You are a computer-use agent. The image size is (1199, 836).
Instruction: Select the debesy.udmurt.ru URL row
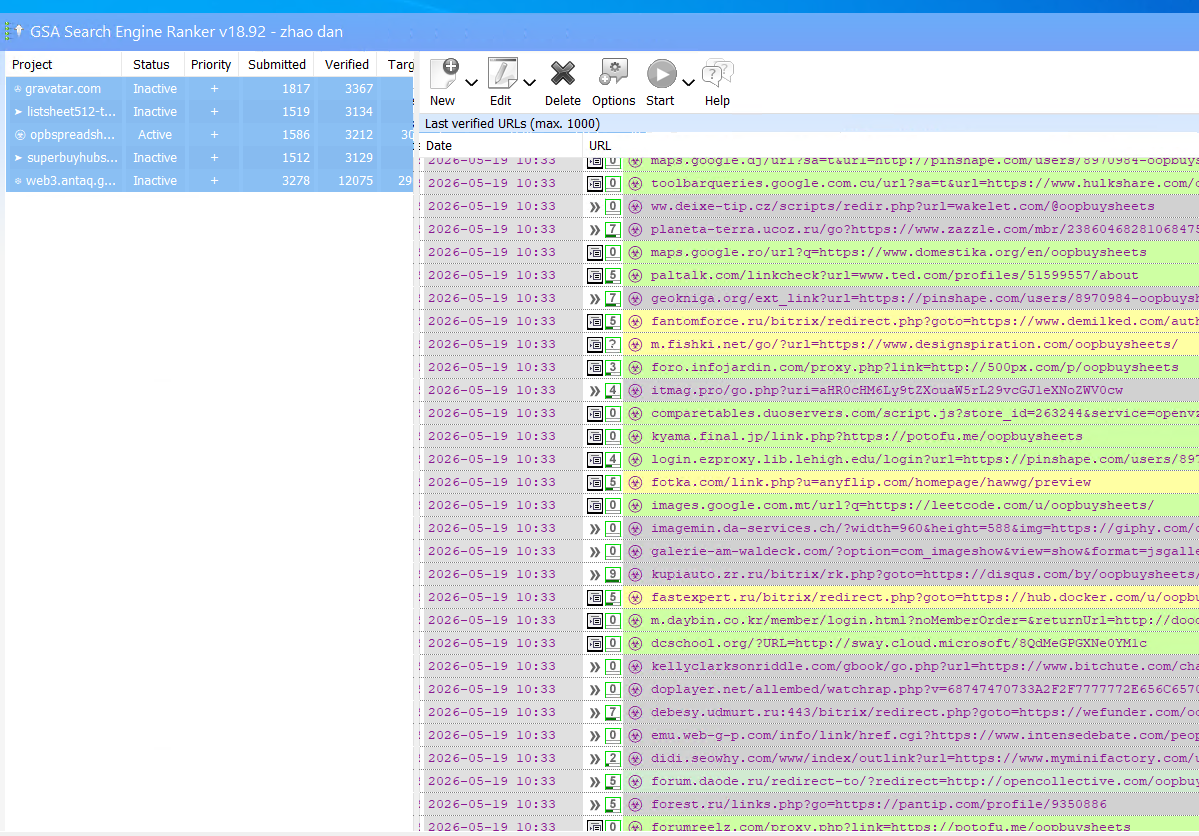coord(809,712)
